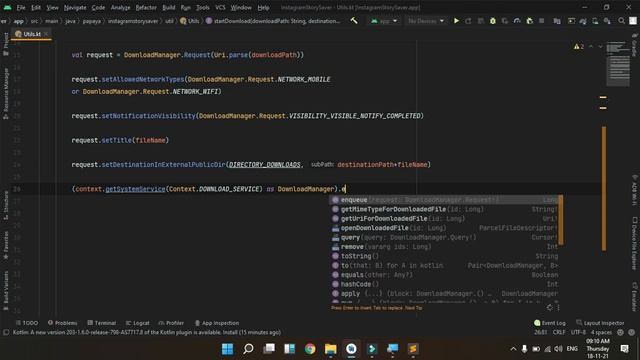Image resolution: width=640 pixels, height=360 pixels.
Task: Select remove completion suggestion
Action: tap(444, 247)
